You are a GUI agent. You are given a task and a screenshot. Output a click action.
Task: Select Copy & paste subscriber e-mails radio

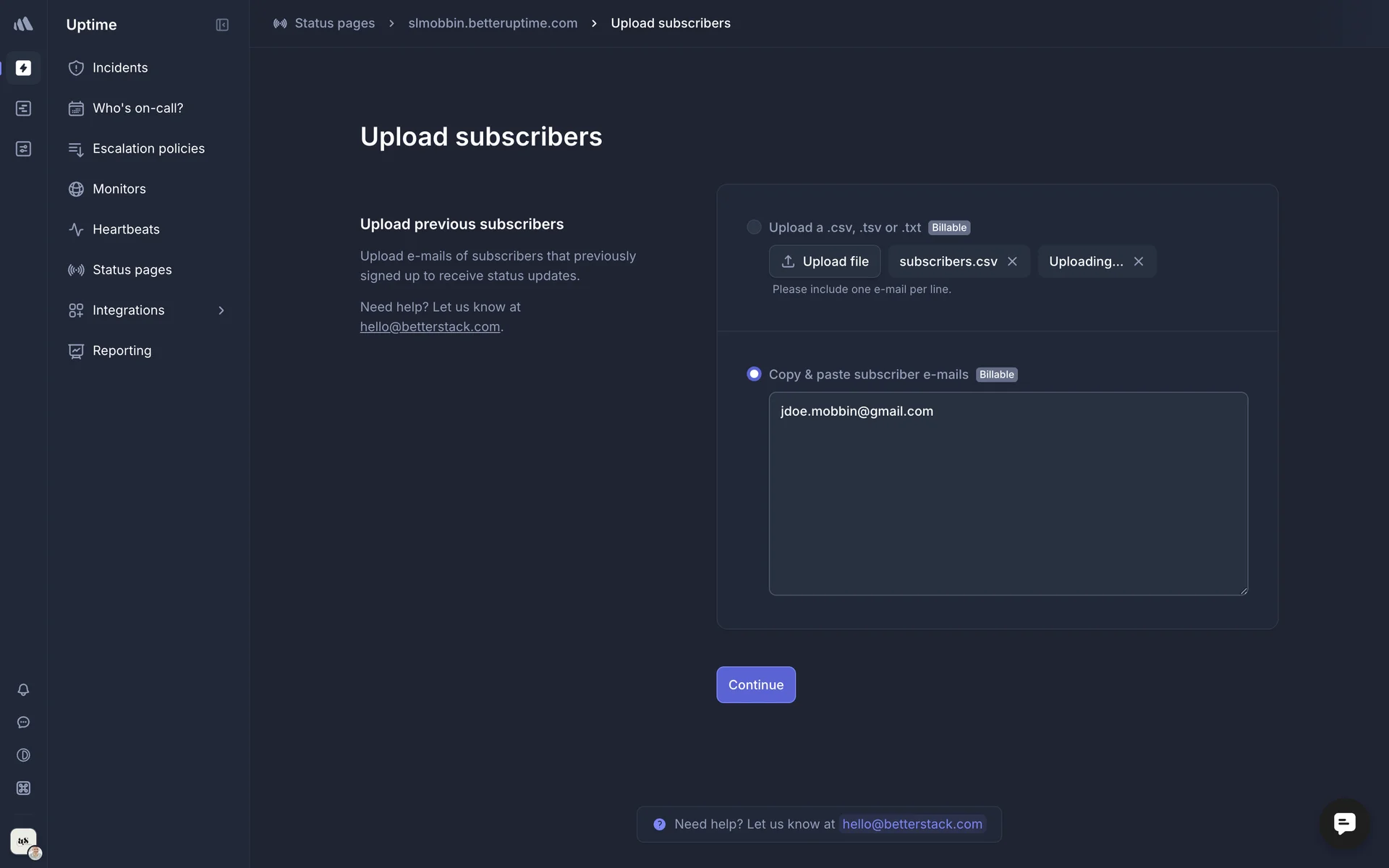754,374
